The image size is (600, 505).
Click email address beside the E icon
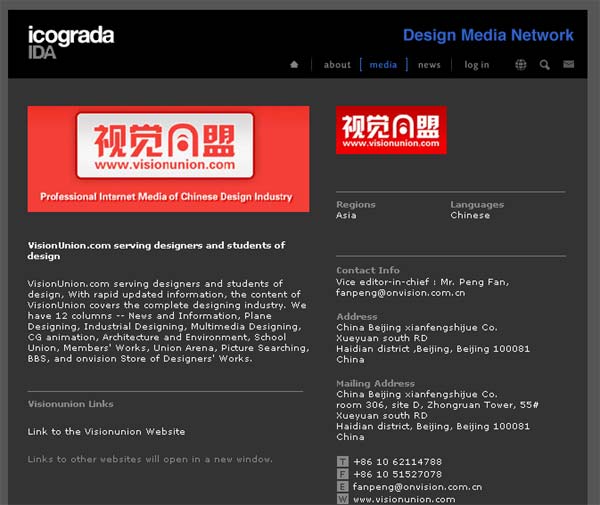pyautogui.click(x=417, y=487)
